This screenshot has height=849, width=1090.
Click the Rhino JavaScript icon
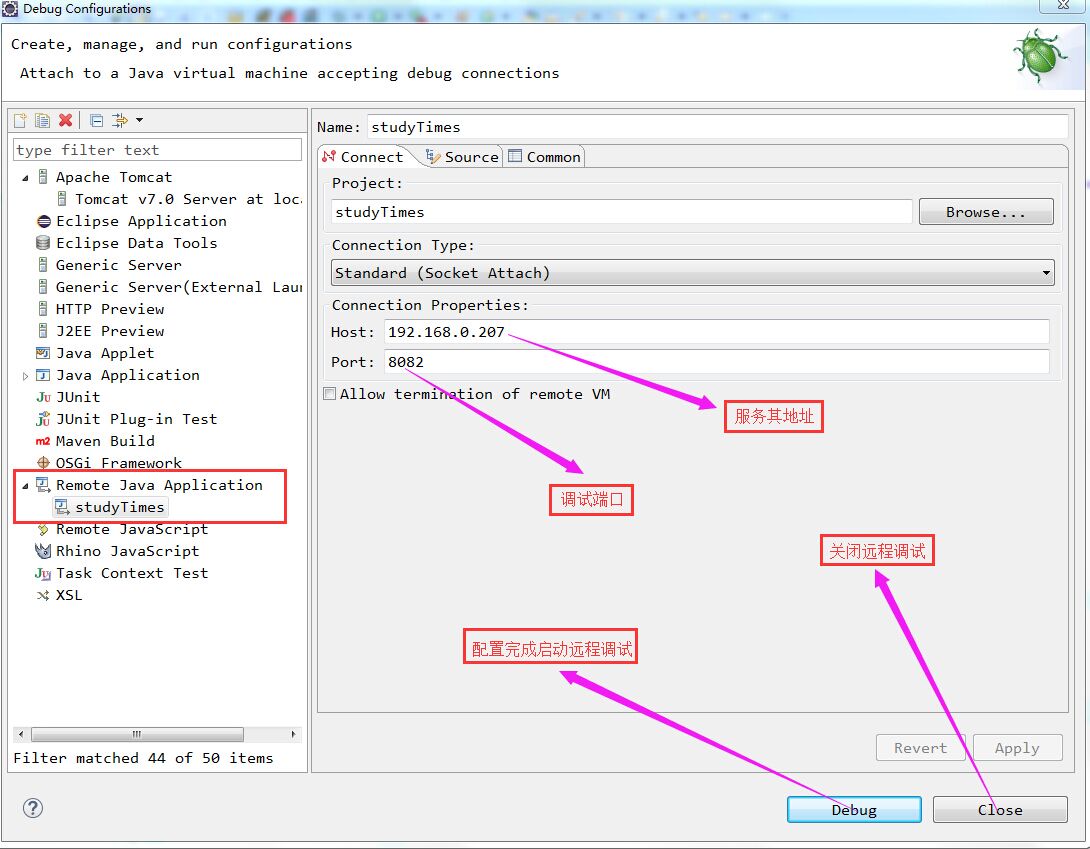click(x=43, y=551)
